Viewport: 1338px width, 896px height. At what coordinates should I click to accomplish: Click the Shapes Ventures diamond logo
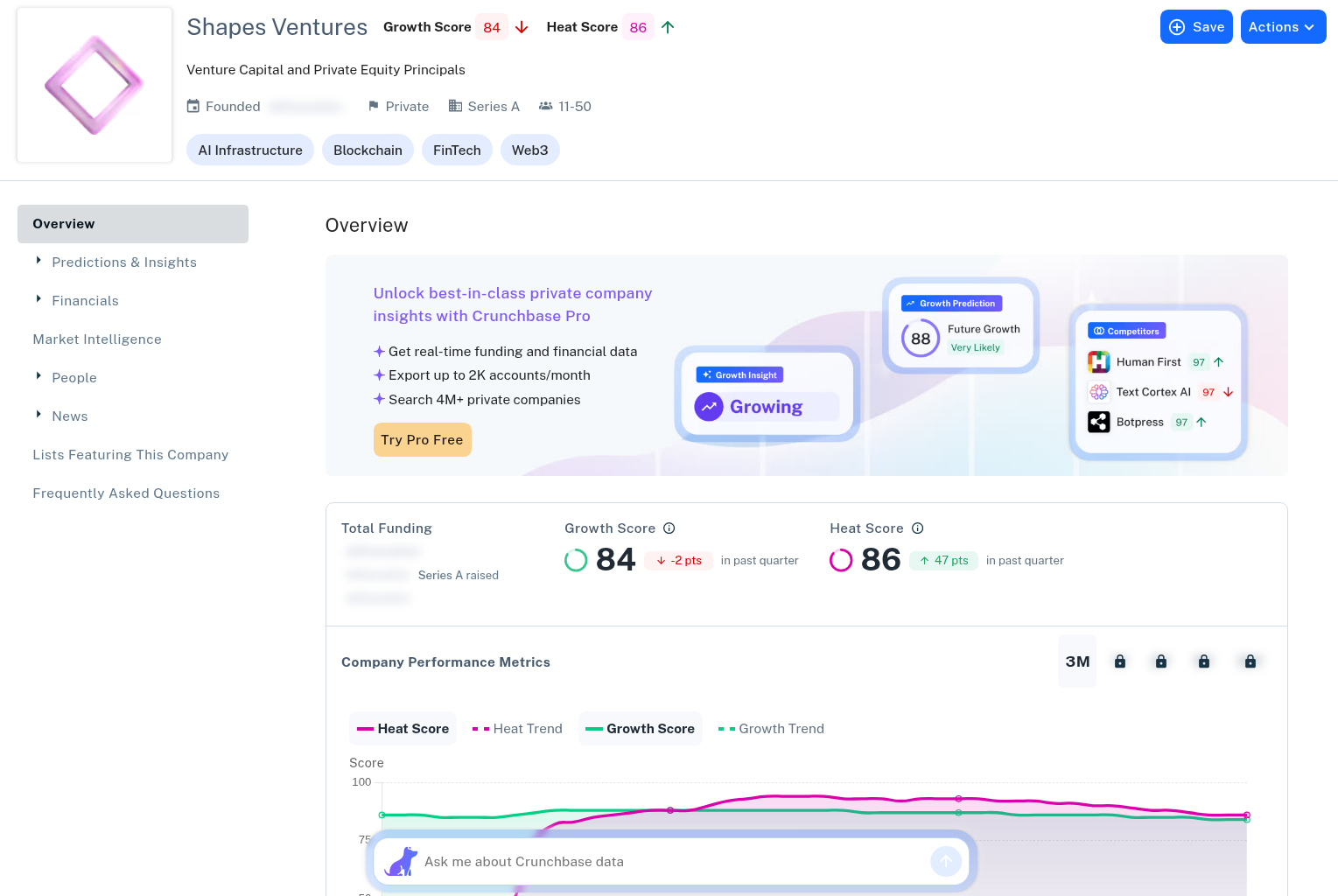(95, 86)
